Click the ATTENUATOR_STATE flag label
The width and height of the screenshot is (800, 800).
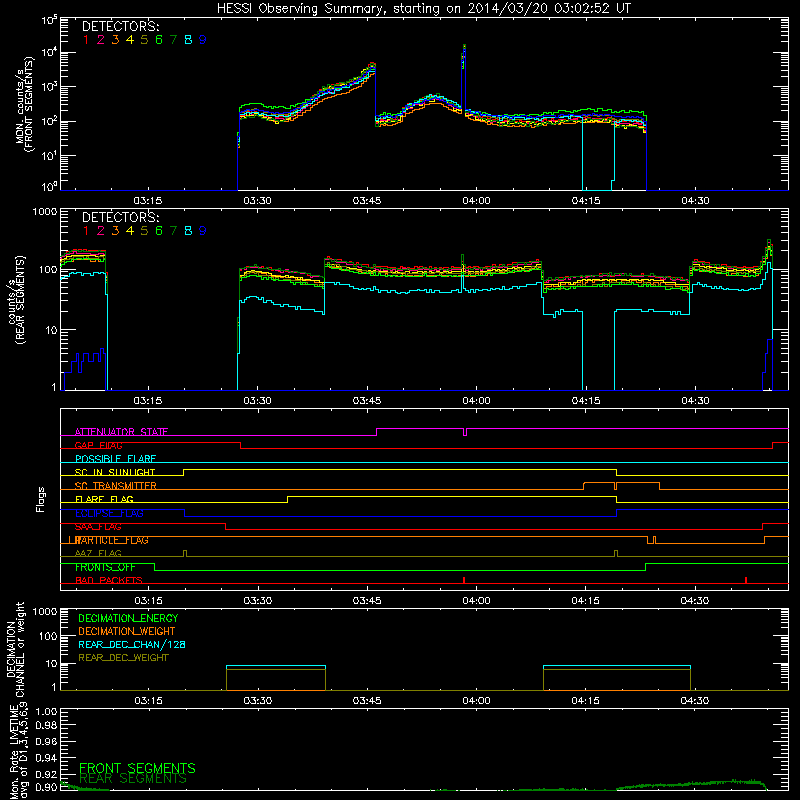(121, 432)
